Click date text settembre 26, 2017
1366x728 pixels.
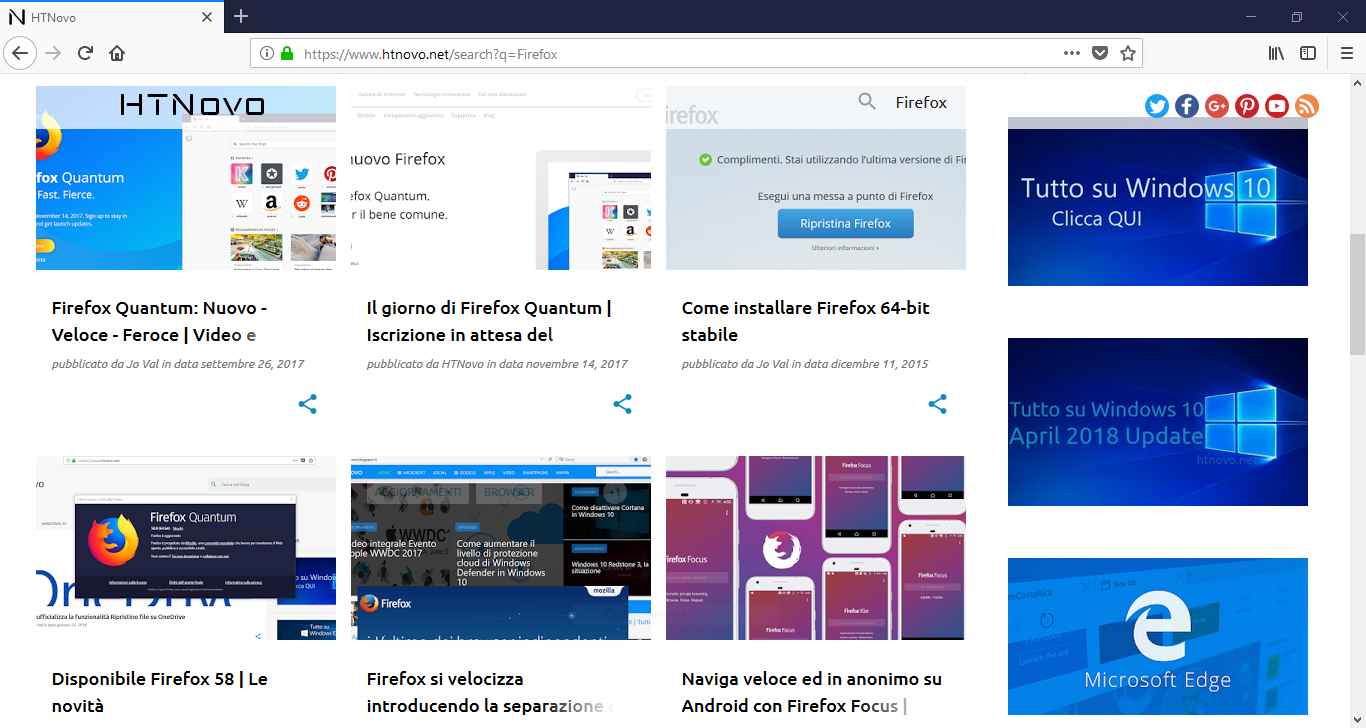tap(252, 364)
